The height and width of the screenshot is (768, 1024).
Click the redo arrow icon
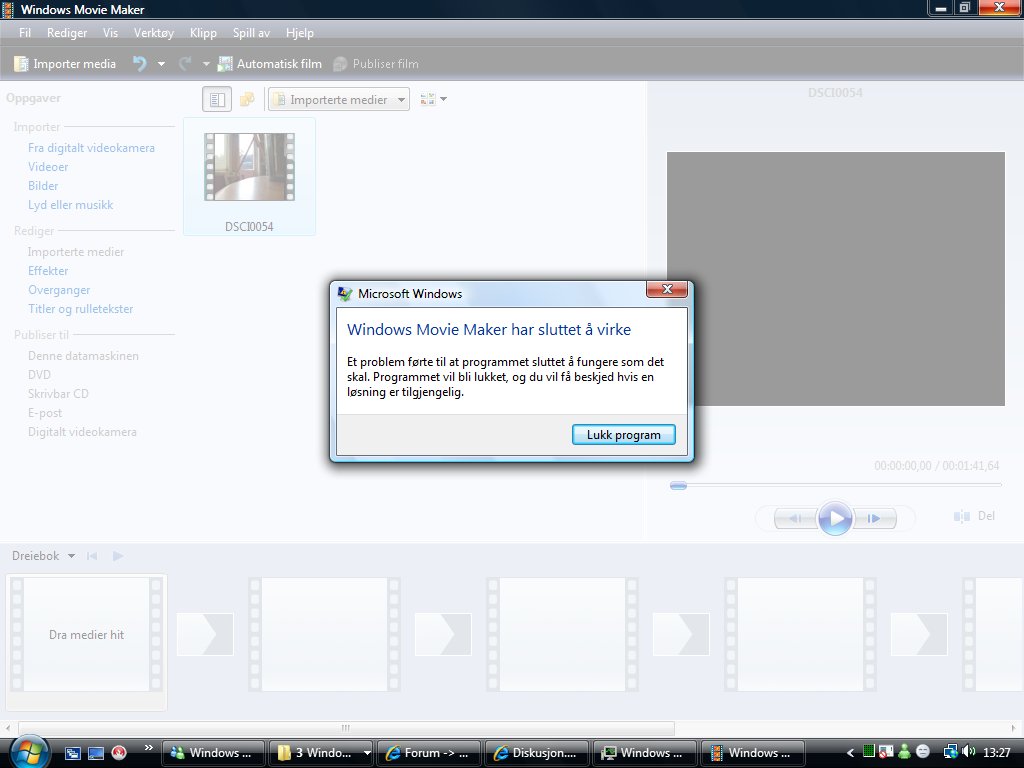tap(185, 63)
